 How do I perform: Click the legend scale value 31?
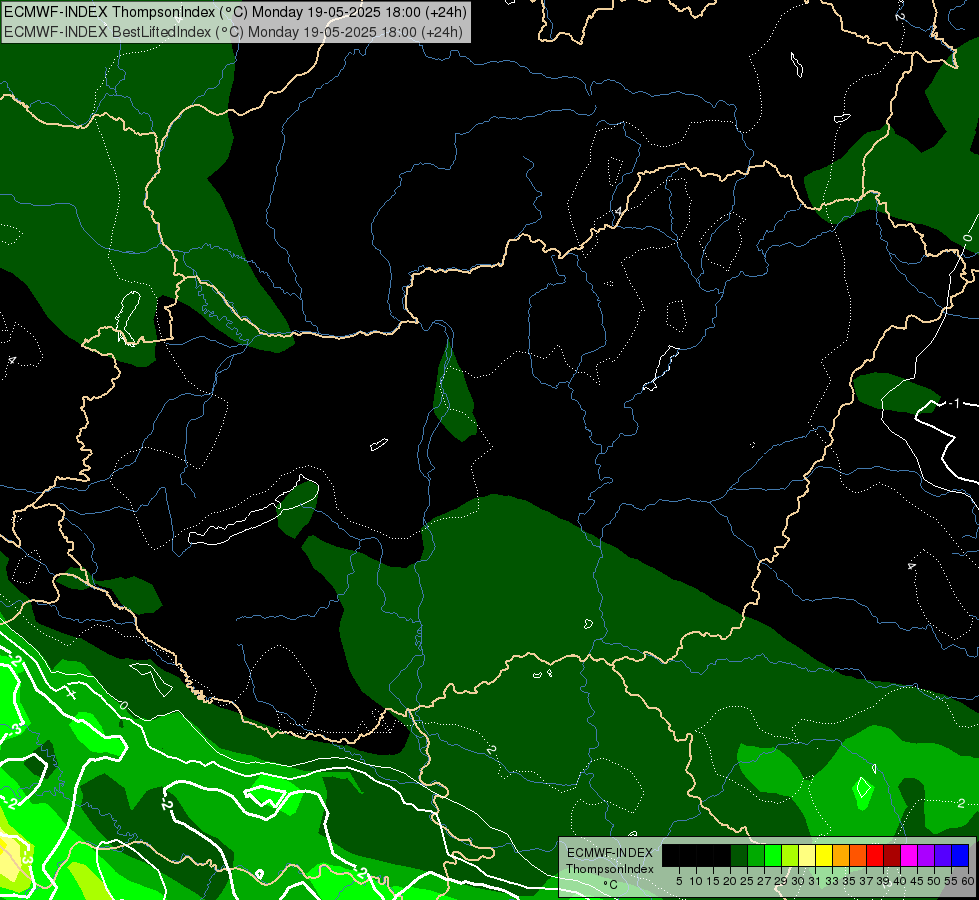[815, 881]
